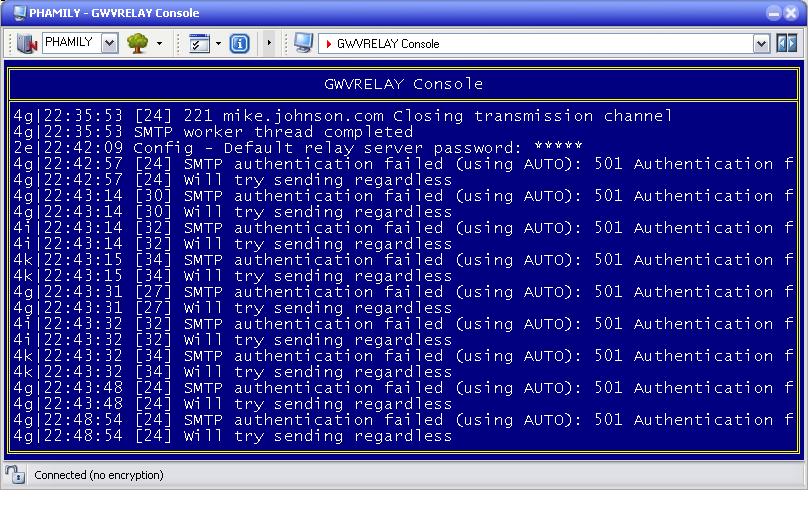
Task: Click the Connected (no encryption) status text
Action: (x=98, y=475)
